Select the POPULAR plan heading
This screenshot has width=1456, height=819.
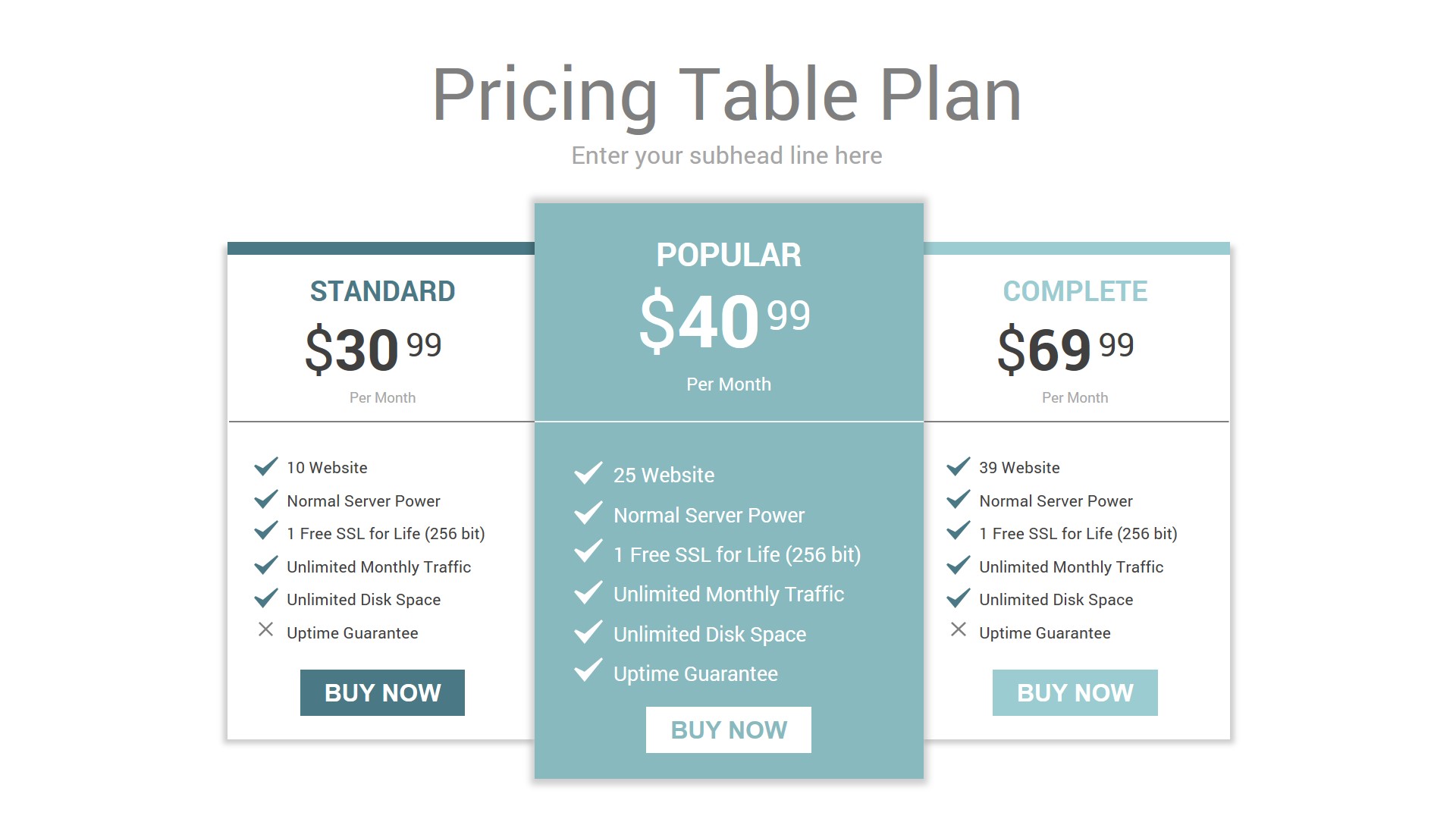tap(728, 255)
